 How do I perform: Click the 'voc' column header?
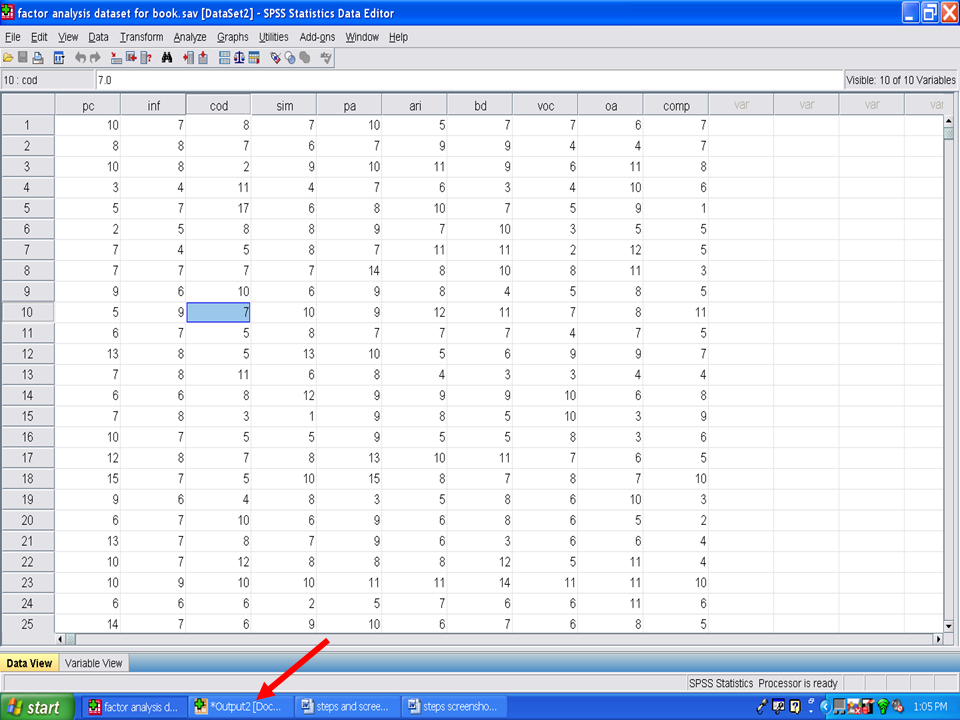coord(545,105)
